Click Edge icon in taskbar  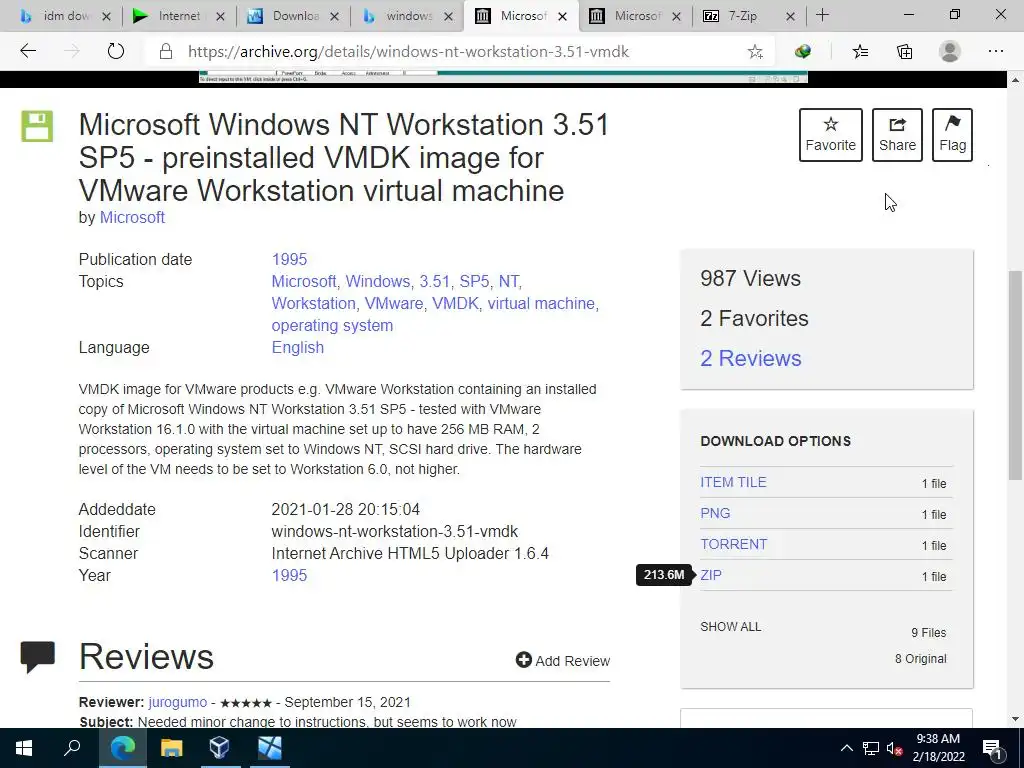(123, 748)
